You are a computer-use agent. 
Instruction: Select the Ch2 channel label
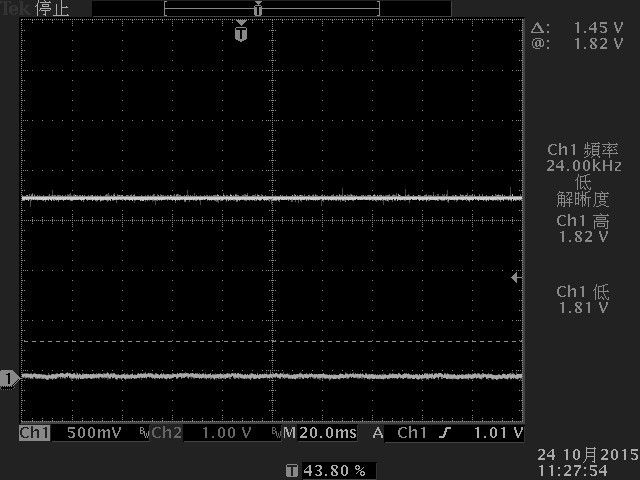pos(167,433)
